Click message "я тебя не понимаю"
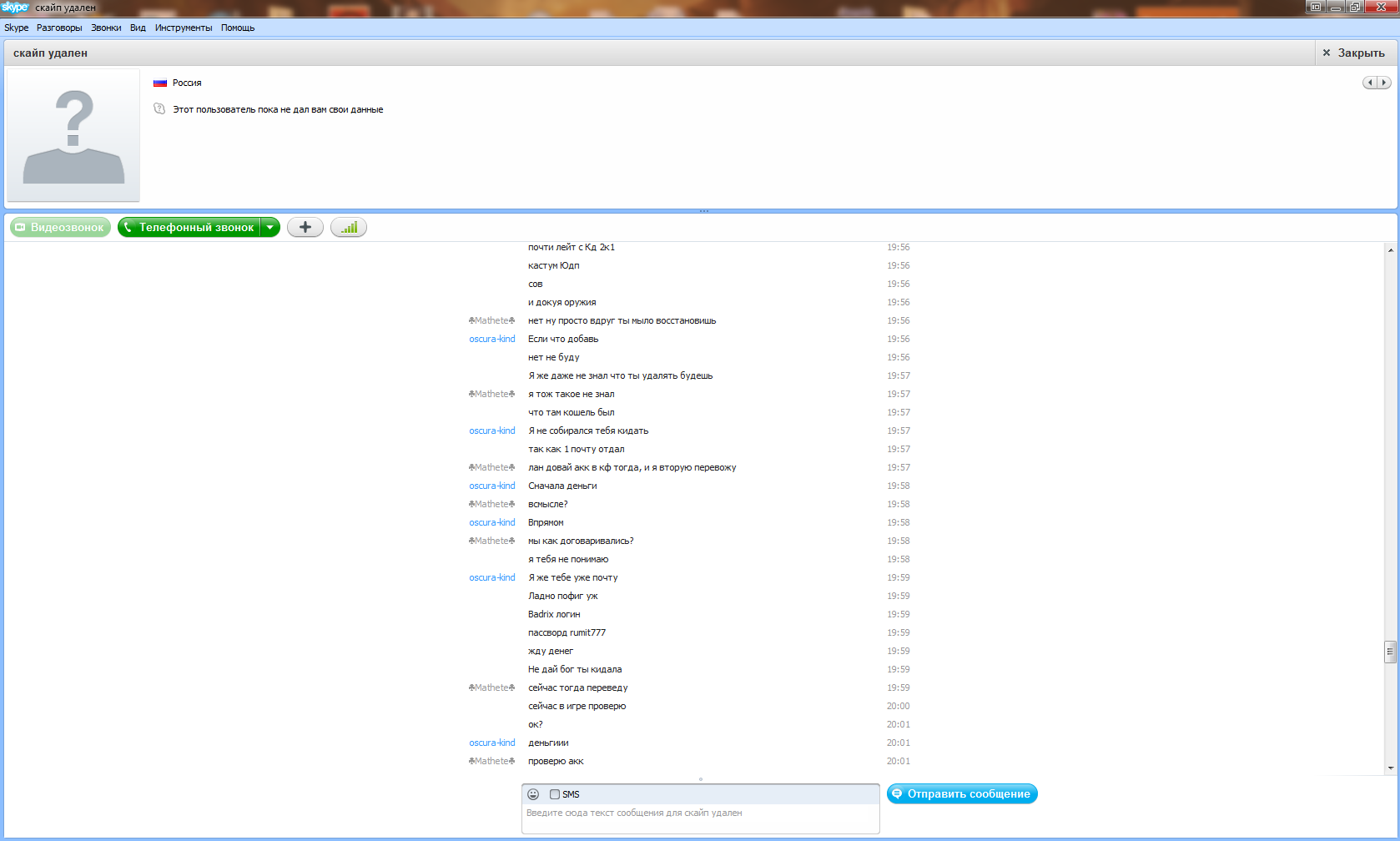This screenshot has height=841, width=1400. click(568, 559)
